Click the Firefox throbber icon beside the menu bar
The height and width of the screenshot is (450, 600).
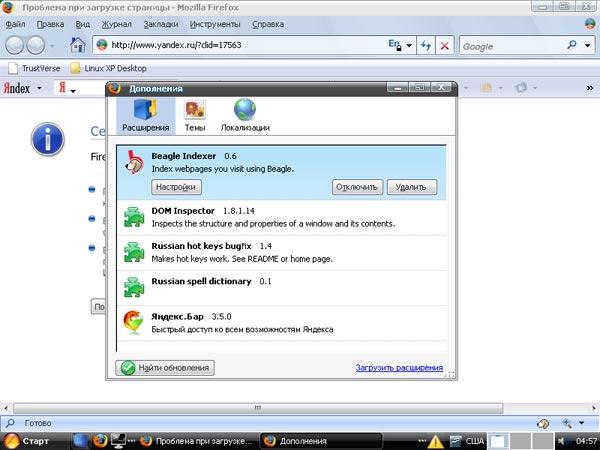pos(590,24)
